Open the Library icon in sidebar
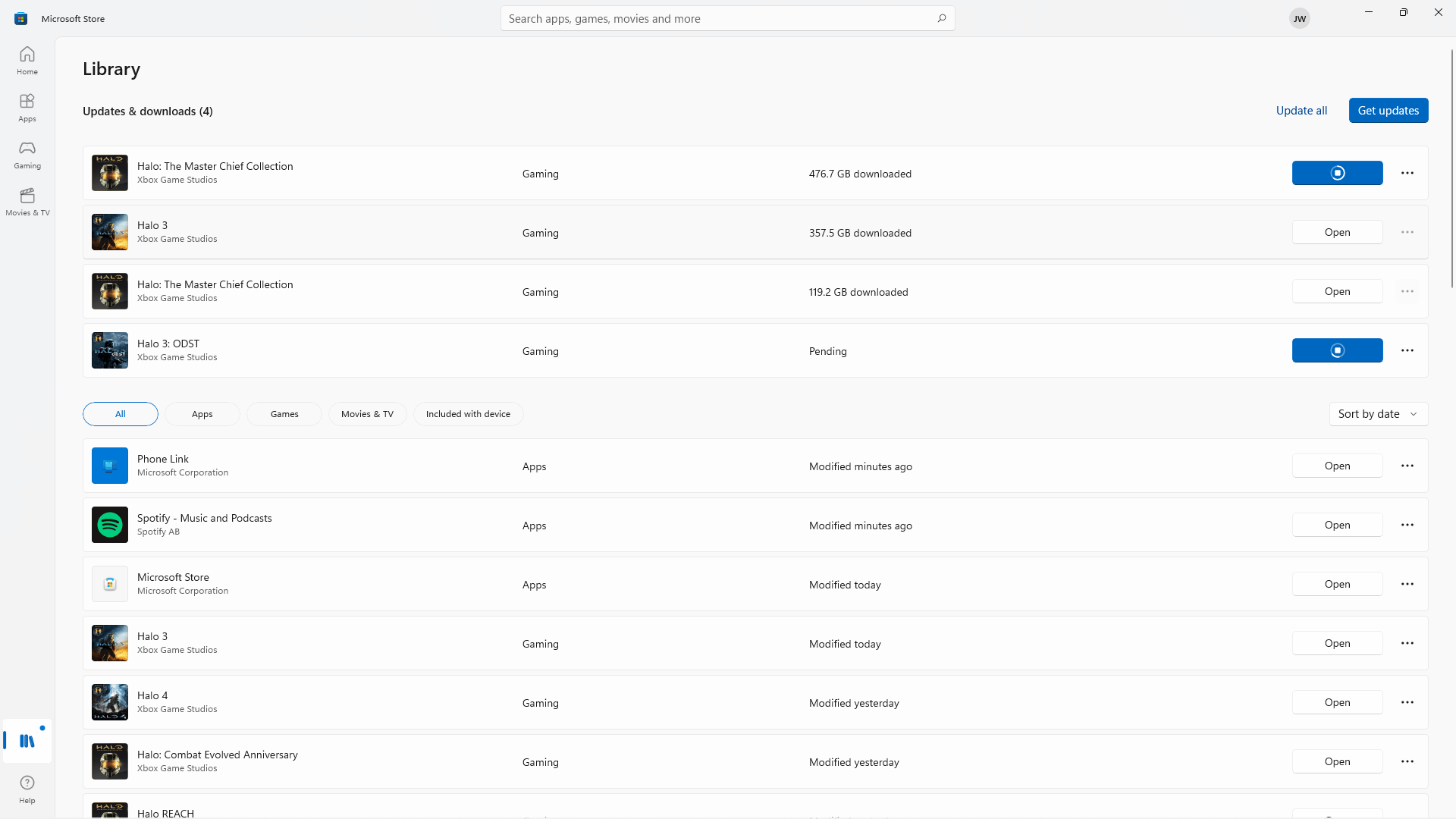The height and width of the screenshot is (819, 1456). 27,741
